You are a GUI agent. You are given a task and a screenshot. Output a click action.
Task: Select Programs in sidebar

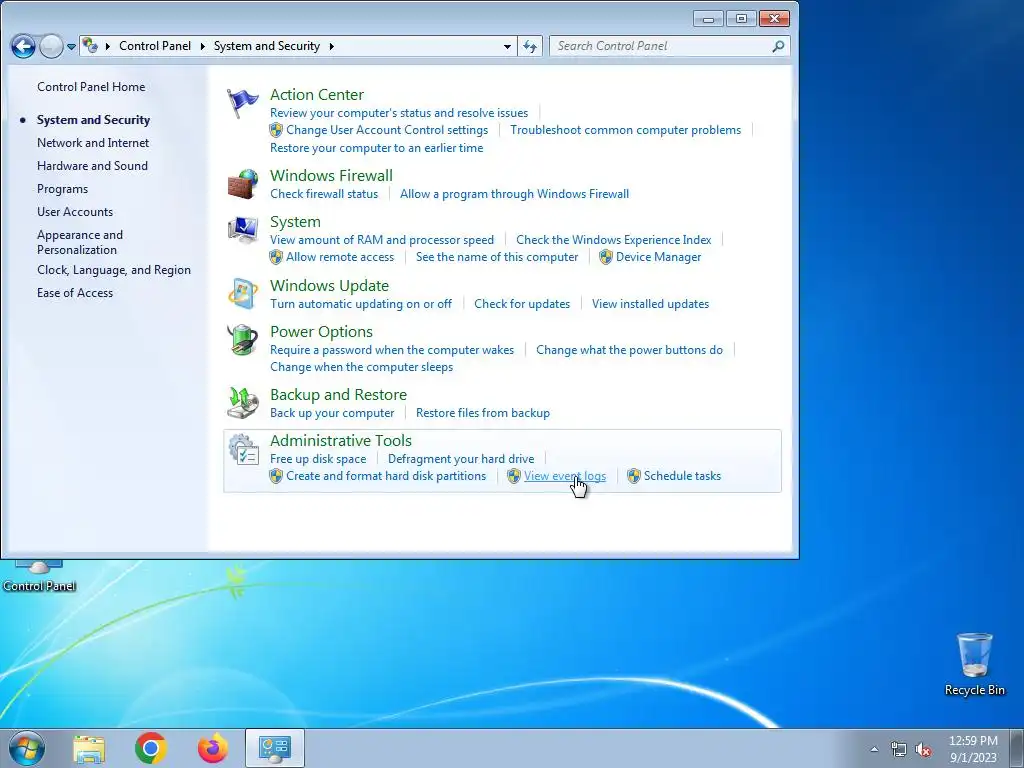(62, 189)
